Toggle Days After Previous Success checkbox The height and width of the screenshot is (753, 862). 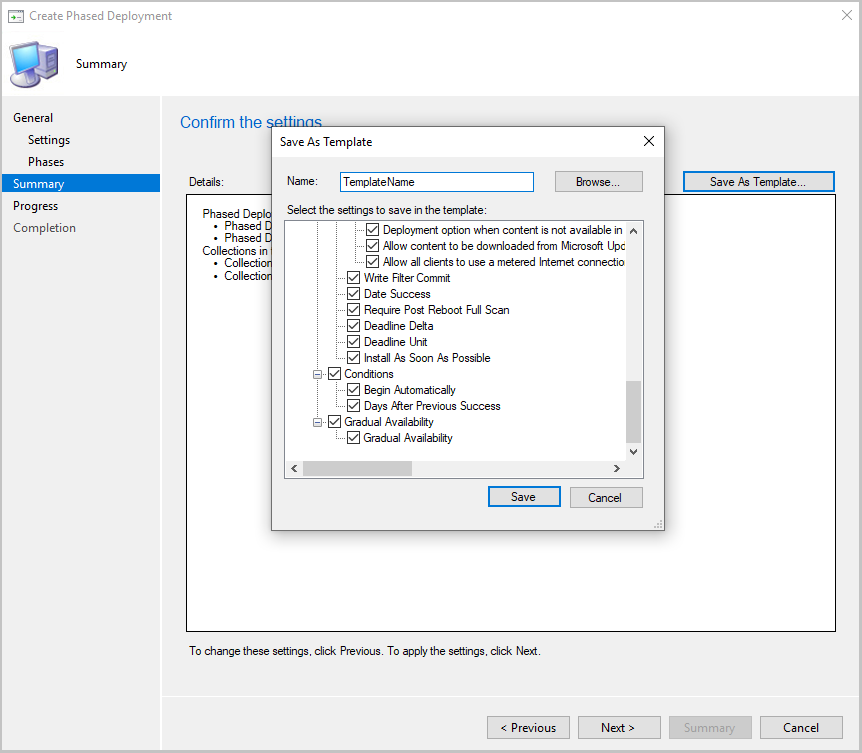(353, 406)
